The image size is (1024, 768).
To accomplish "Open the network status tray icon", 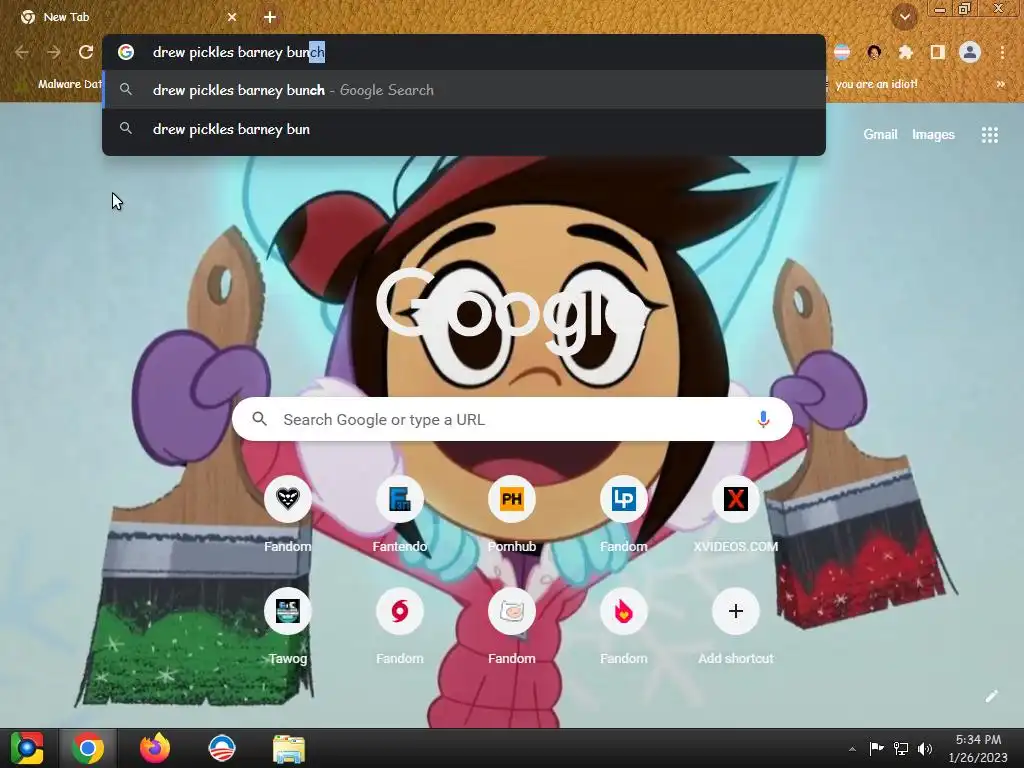I will point(901,748).
